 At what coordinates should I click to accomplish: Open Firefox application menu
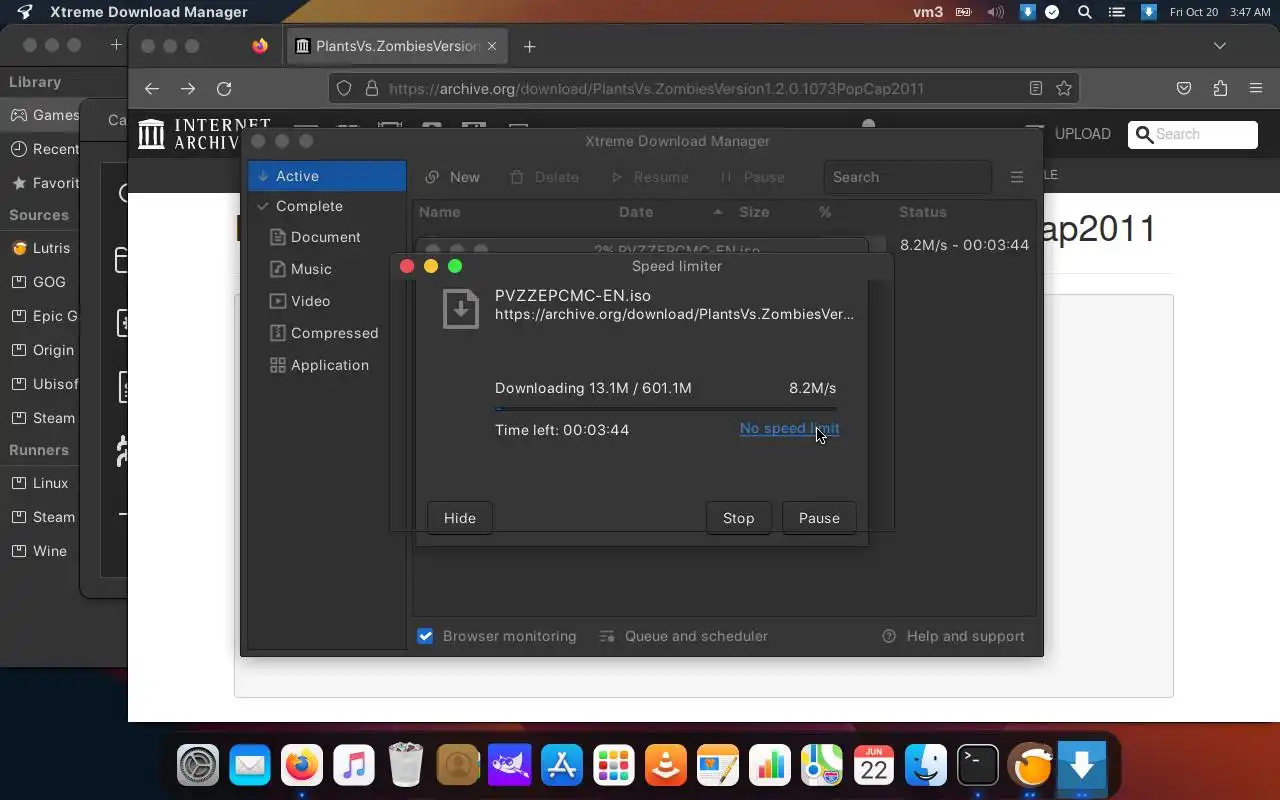(1256, 88)
